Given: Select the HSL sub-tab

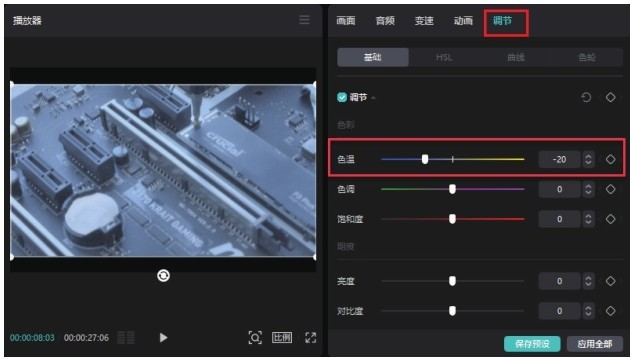Looking at the screenshot, I should pos(444,57).
